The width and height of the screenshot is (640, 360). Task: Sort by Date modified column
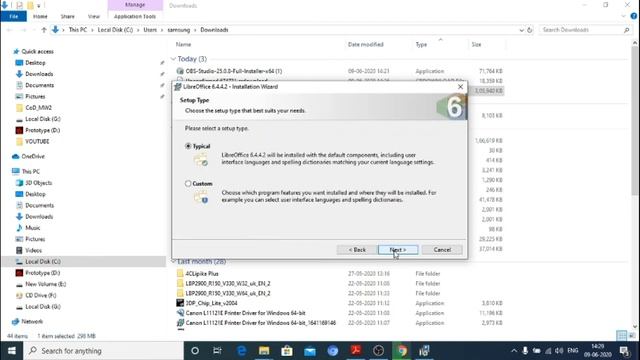[x=366, y=44]
